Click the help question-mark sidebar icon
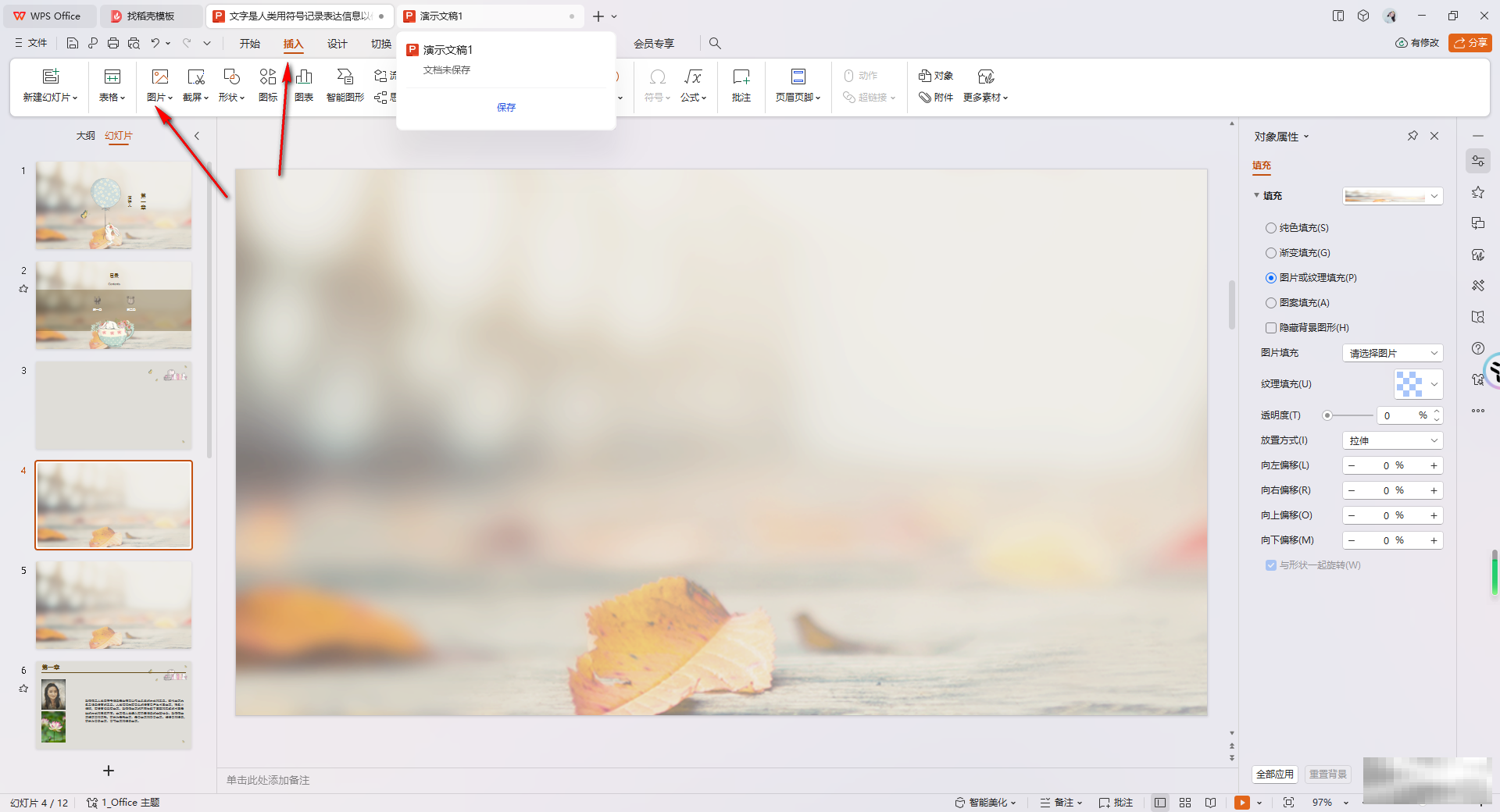The image size is (1500, 812). [x=1478, y=348]
